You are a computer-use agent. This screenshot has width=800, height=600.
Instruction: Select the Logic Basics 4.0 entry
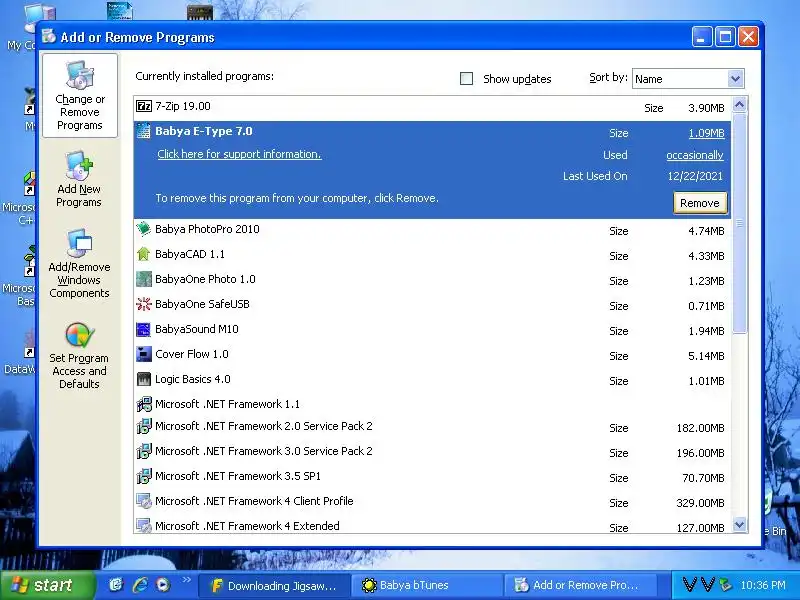[x=432, y=380]
